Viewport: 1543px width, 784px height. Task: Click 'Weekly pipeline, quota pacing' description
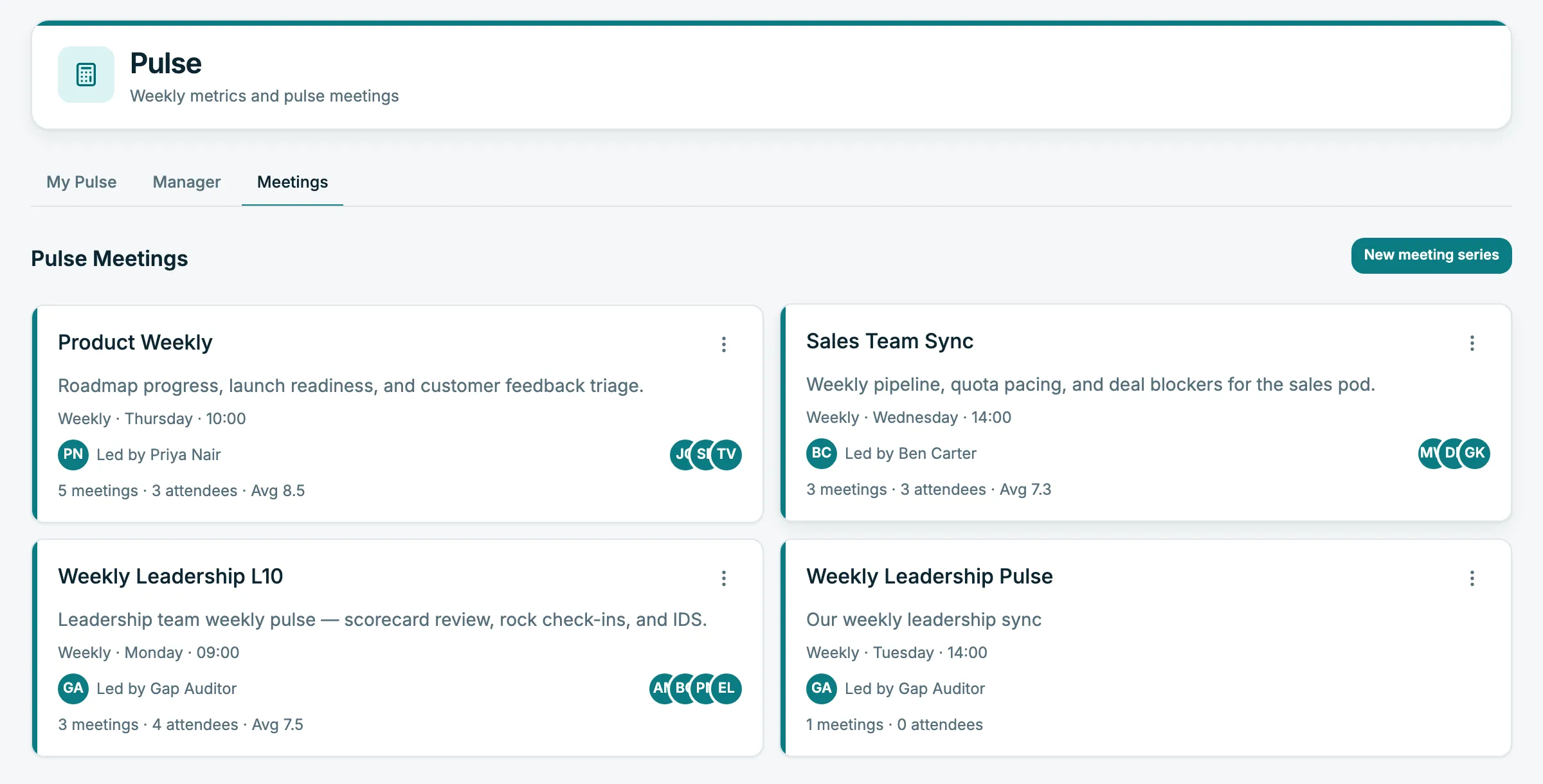pos(1090,384)
